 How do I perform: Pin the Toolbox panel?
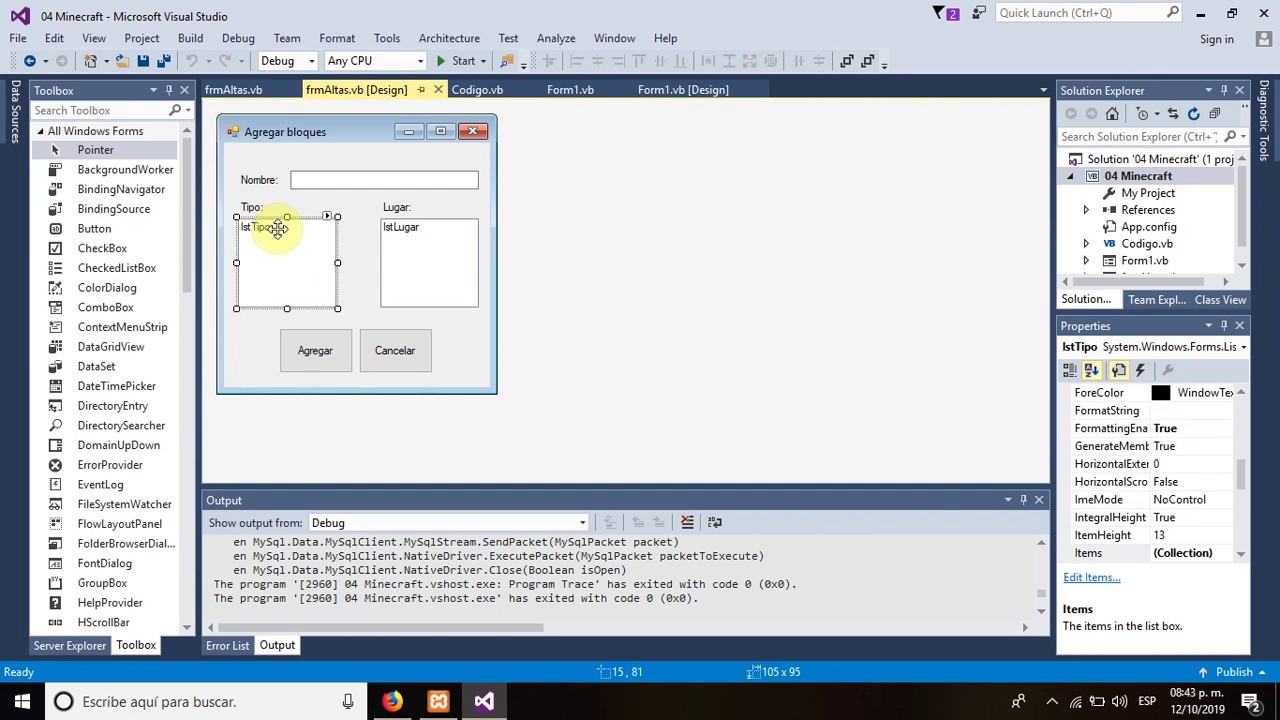168,90
